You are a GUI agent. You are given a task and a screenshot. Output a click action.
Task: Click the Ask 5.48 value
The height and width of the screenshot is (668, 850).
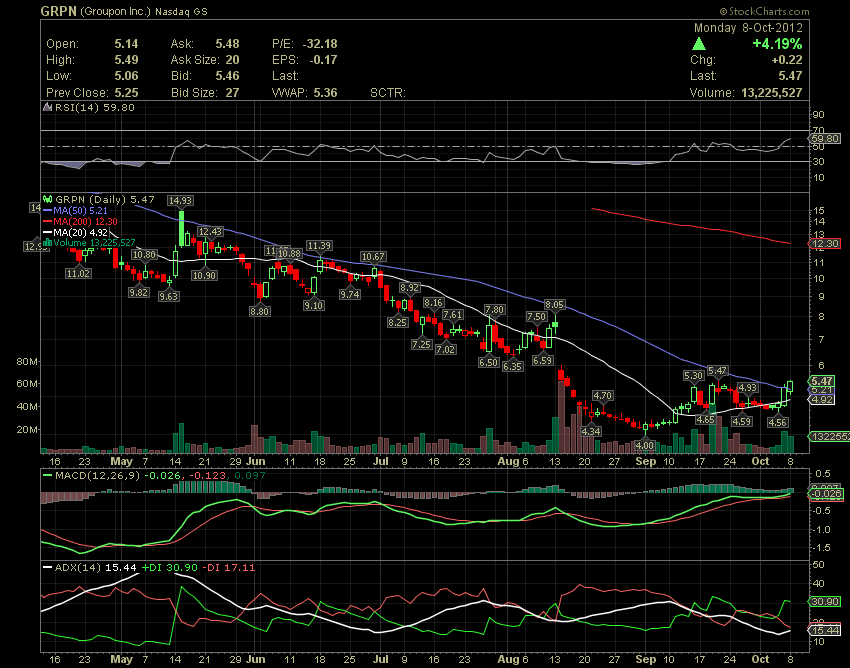tap(227, 44)
